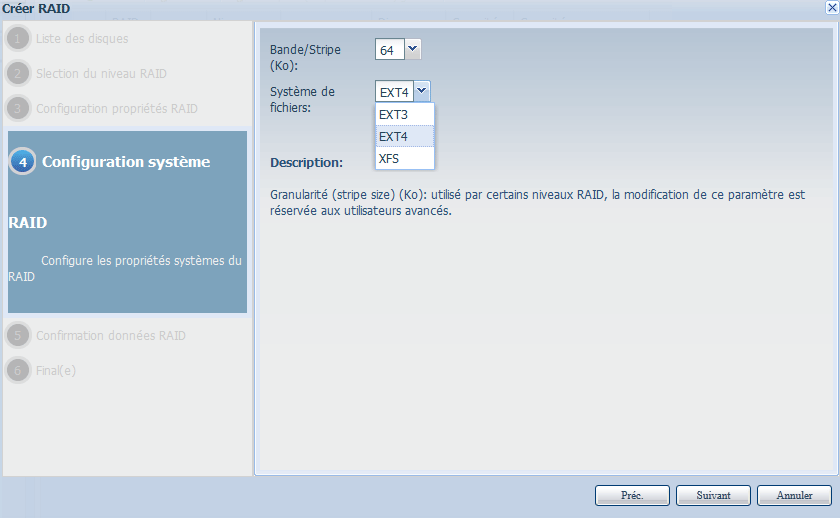840x518 pixels.
Task: Click the file system field showing EXT4
Action: click(x=395, y=92)
